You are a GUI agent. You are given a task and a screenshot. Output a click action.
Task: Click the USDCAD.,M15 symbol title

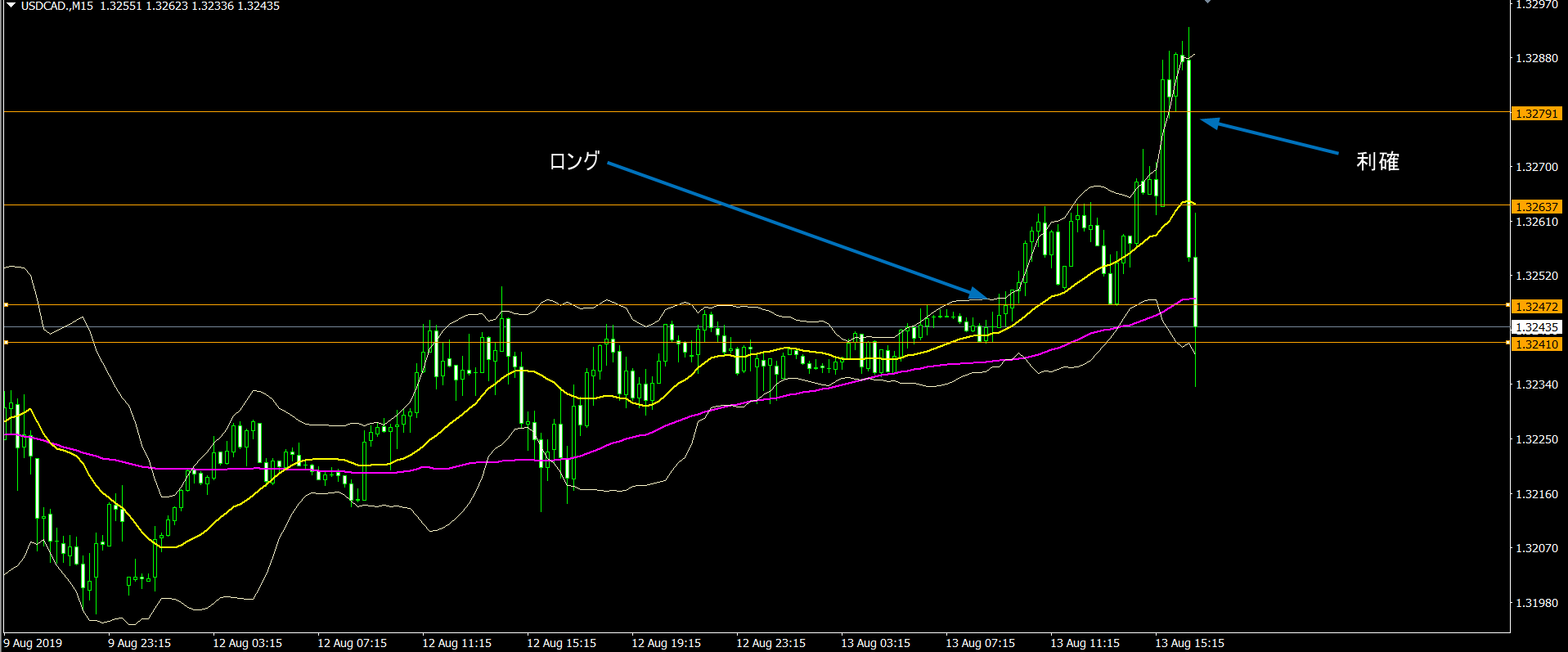pos(57,6)
